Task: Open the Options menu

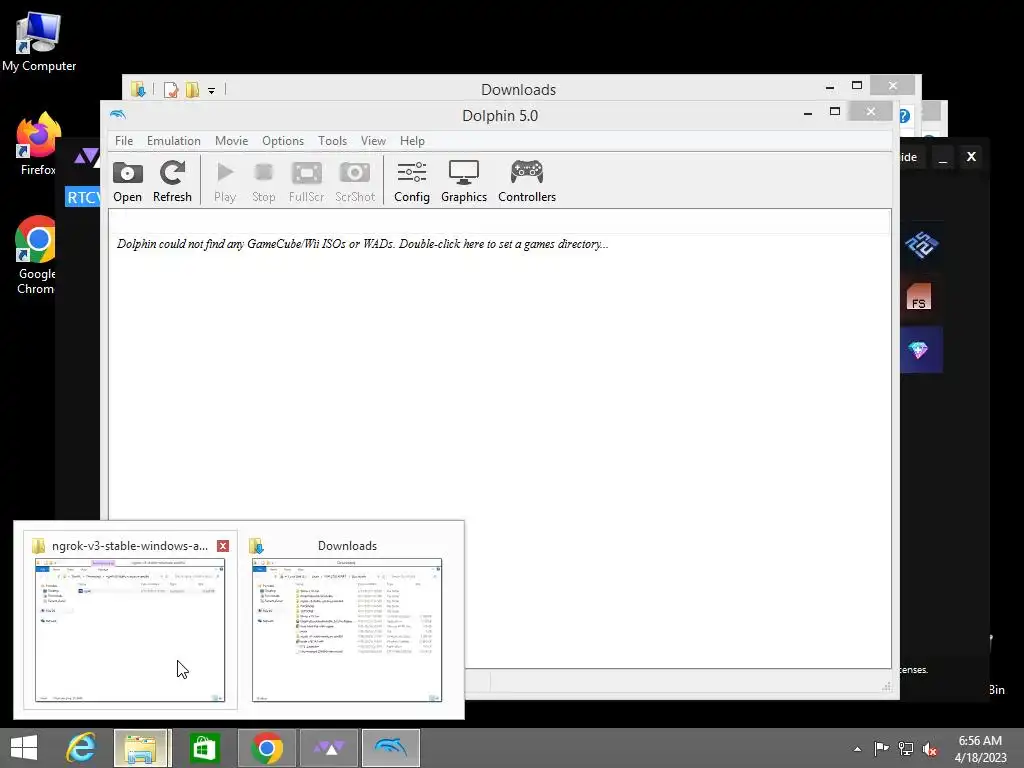Action: pyautogui.click(x=283, y=141)
